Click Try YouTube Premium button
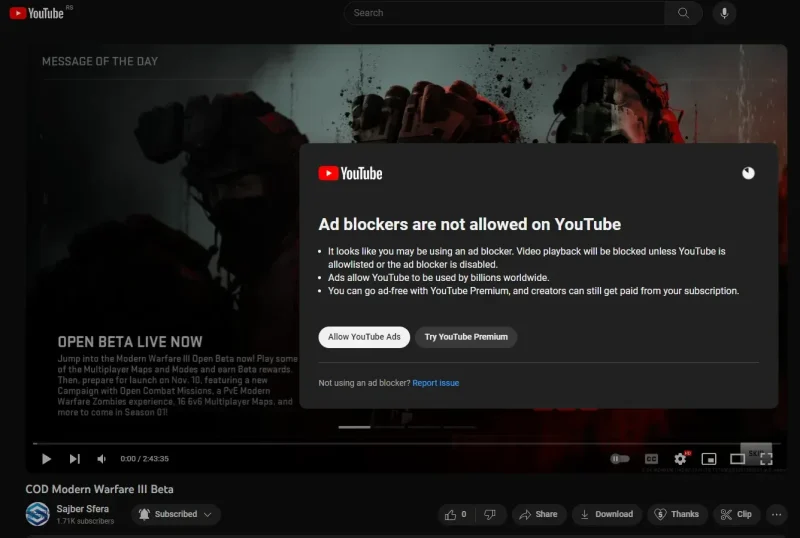Viewport: 800px width, 538px height. 466,337
